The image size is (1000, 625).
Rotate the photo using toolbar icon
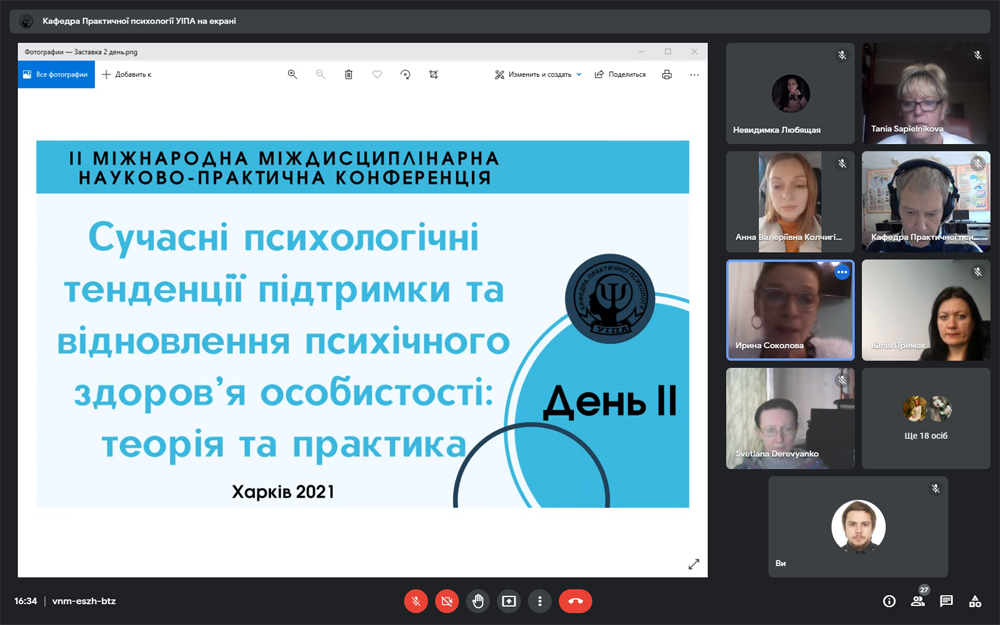click(405, 74)
